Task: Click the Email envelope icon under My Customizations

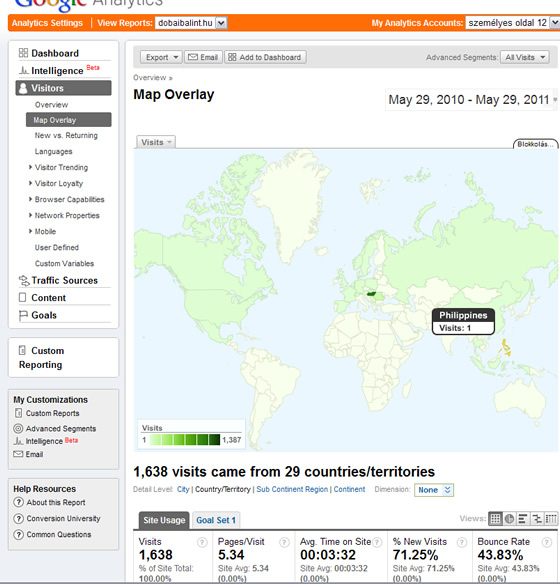Action: click(18, 454)
